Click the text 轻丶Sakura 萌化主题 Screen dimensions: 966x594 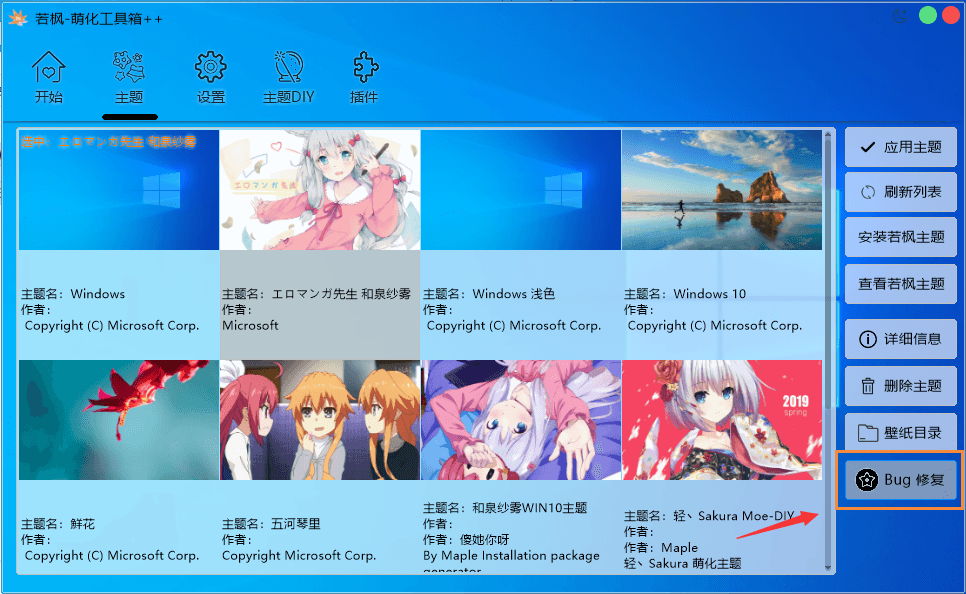coord(682,564)
